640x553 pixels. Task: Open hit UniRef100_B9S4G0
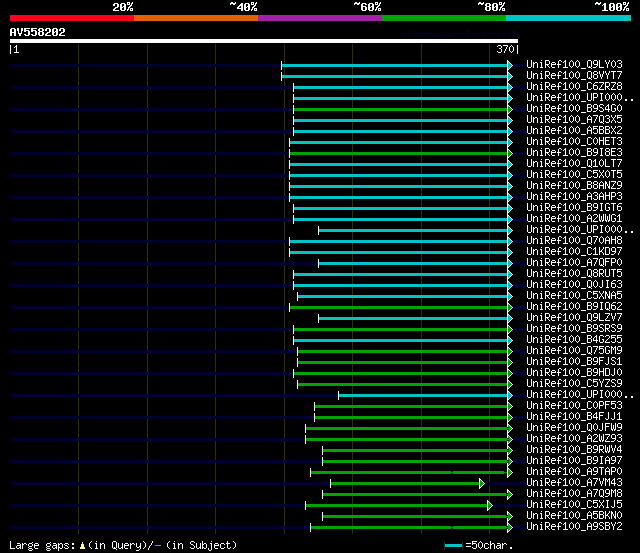click(x=574, y=109)
